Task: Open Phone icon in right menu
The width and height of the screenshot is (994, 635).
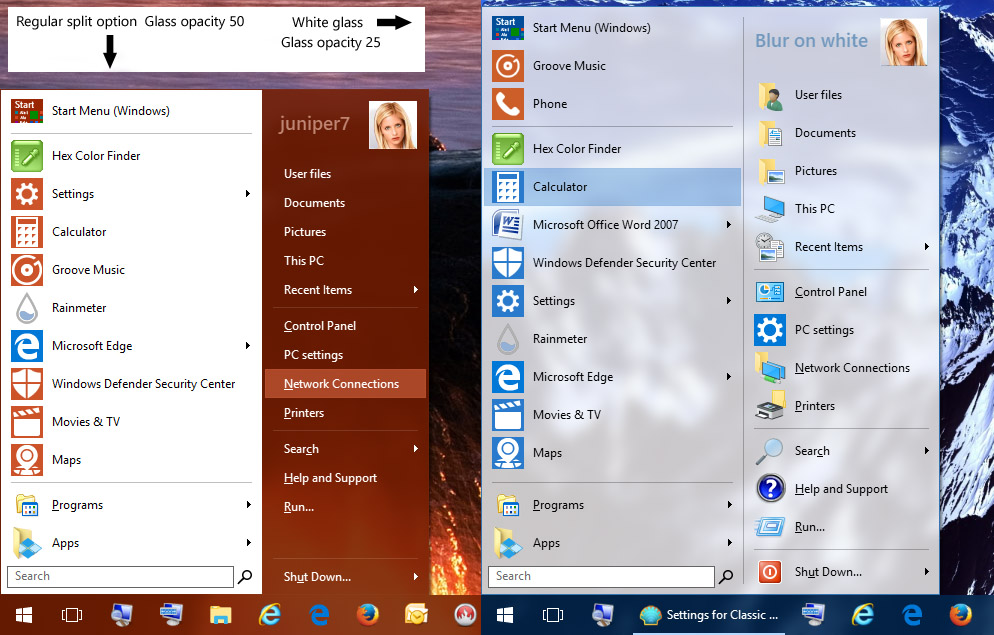Action: point(508,104)
